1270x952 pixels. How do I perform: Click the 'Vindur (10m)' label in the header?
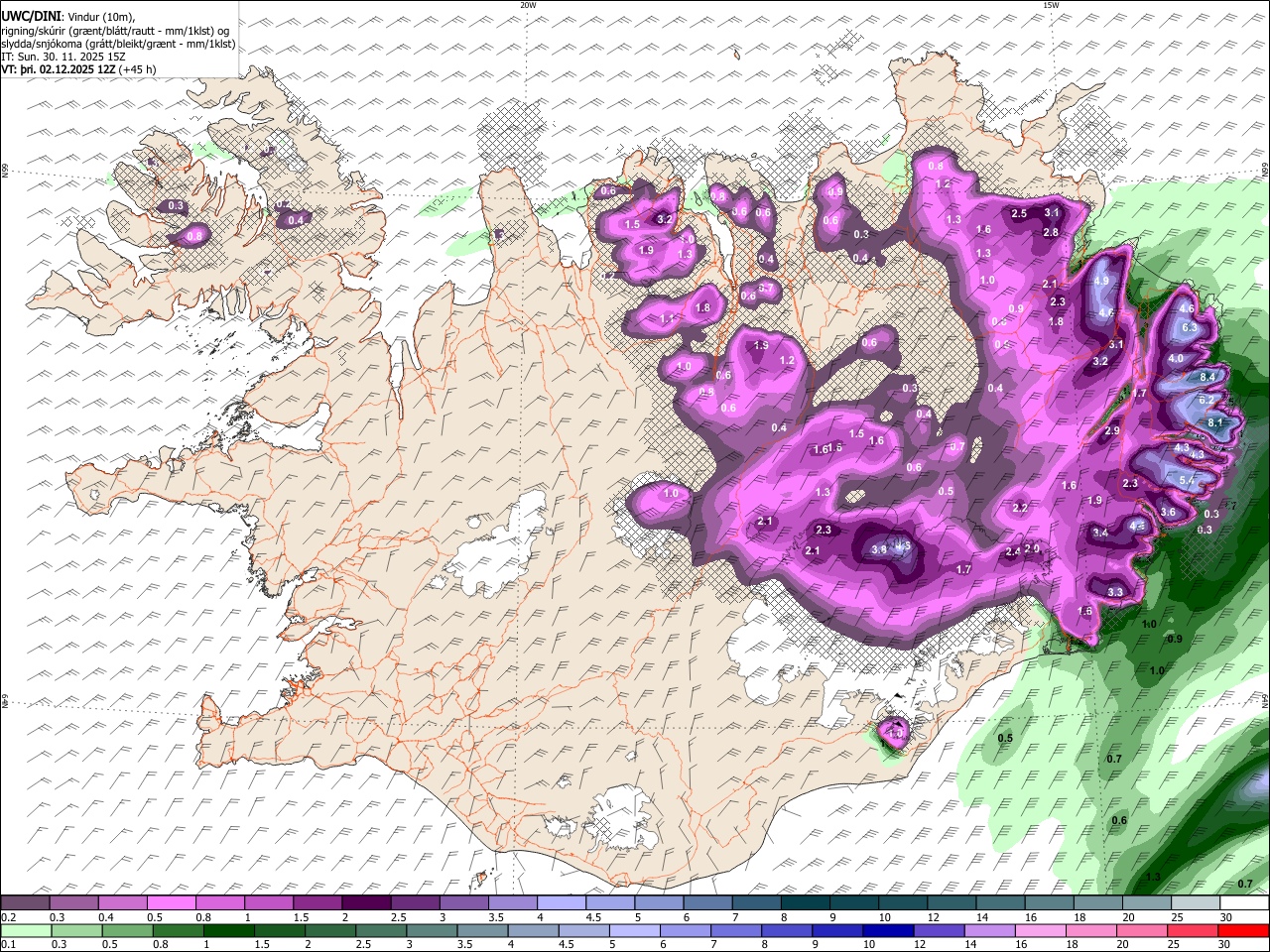(100, 17)
